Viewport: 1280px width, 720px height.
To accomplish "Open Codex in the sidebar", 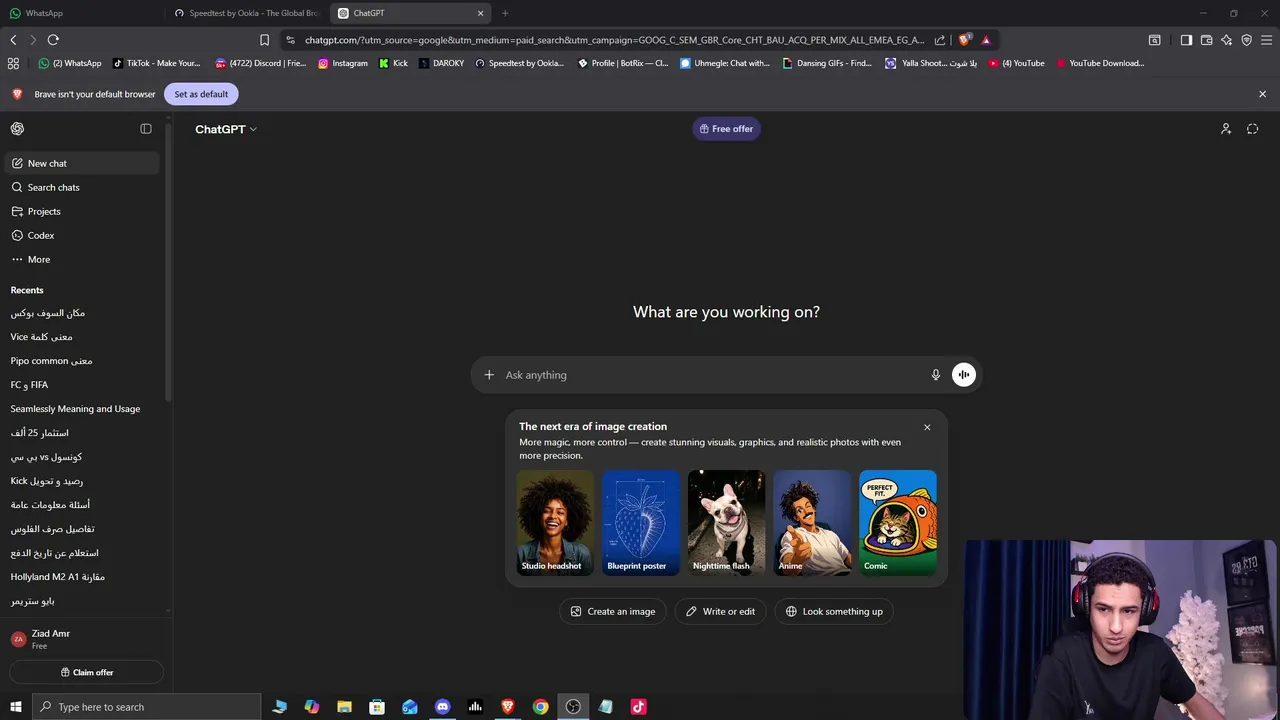I will point(82,235).
